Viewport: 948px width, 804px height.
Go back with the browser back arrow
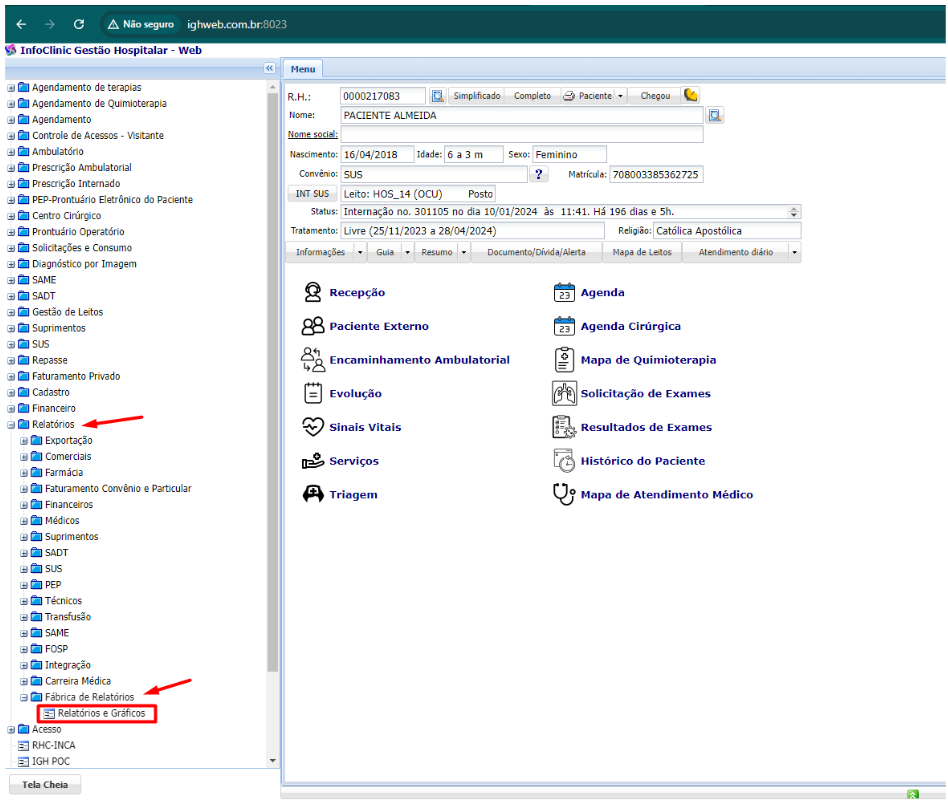21,24
